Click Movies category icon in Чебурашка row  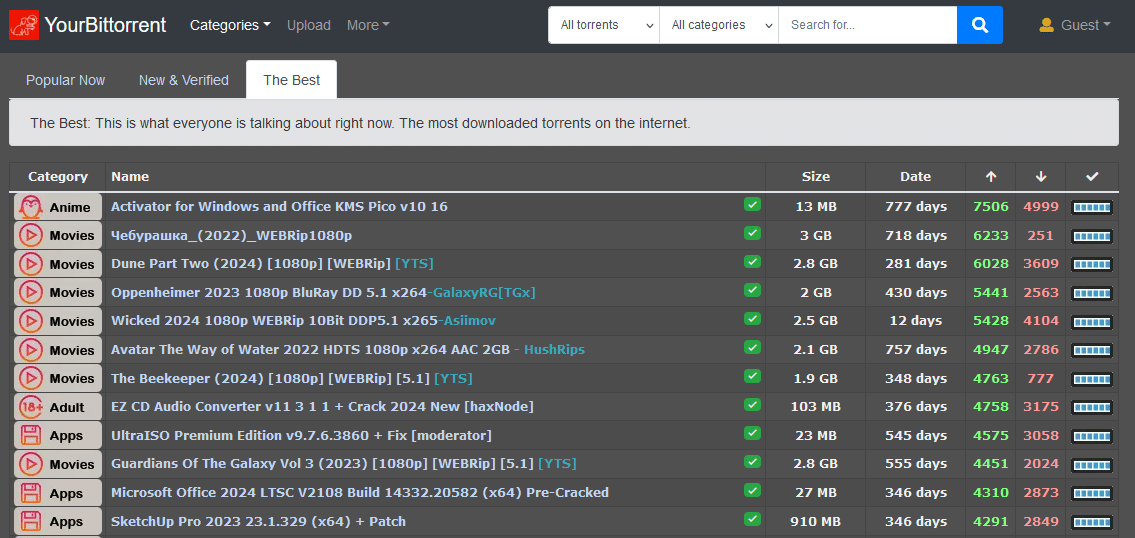coord(30,235)
